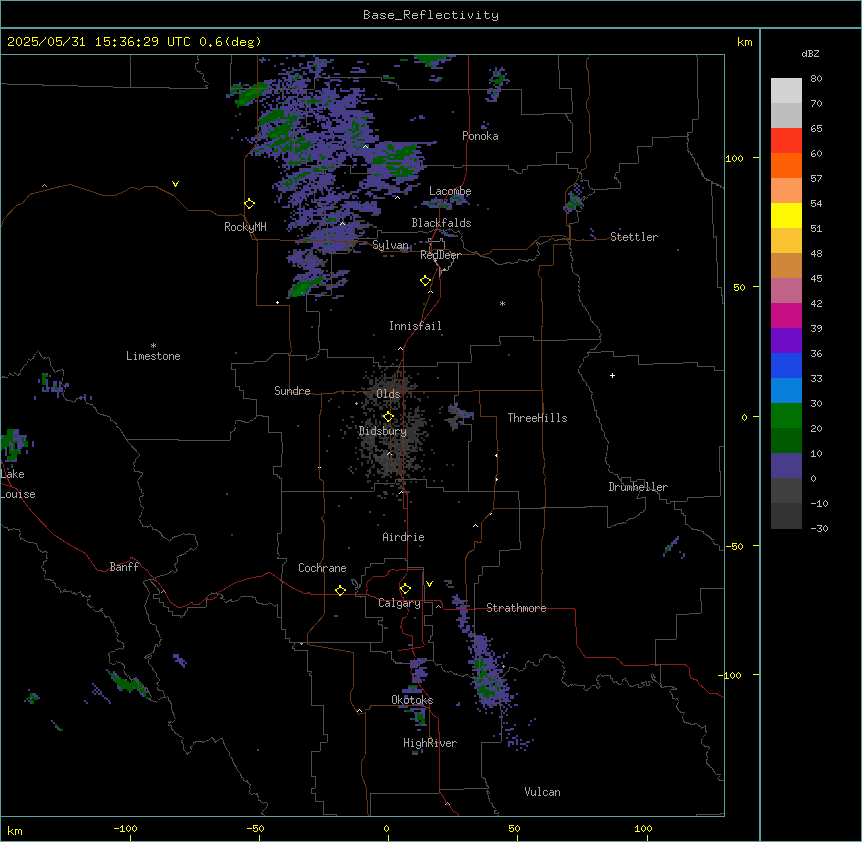Click the yellow diamond marker above Calgary

pos(405,589)
